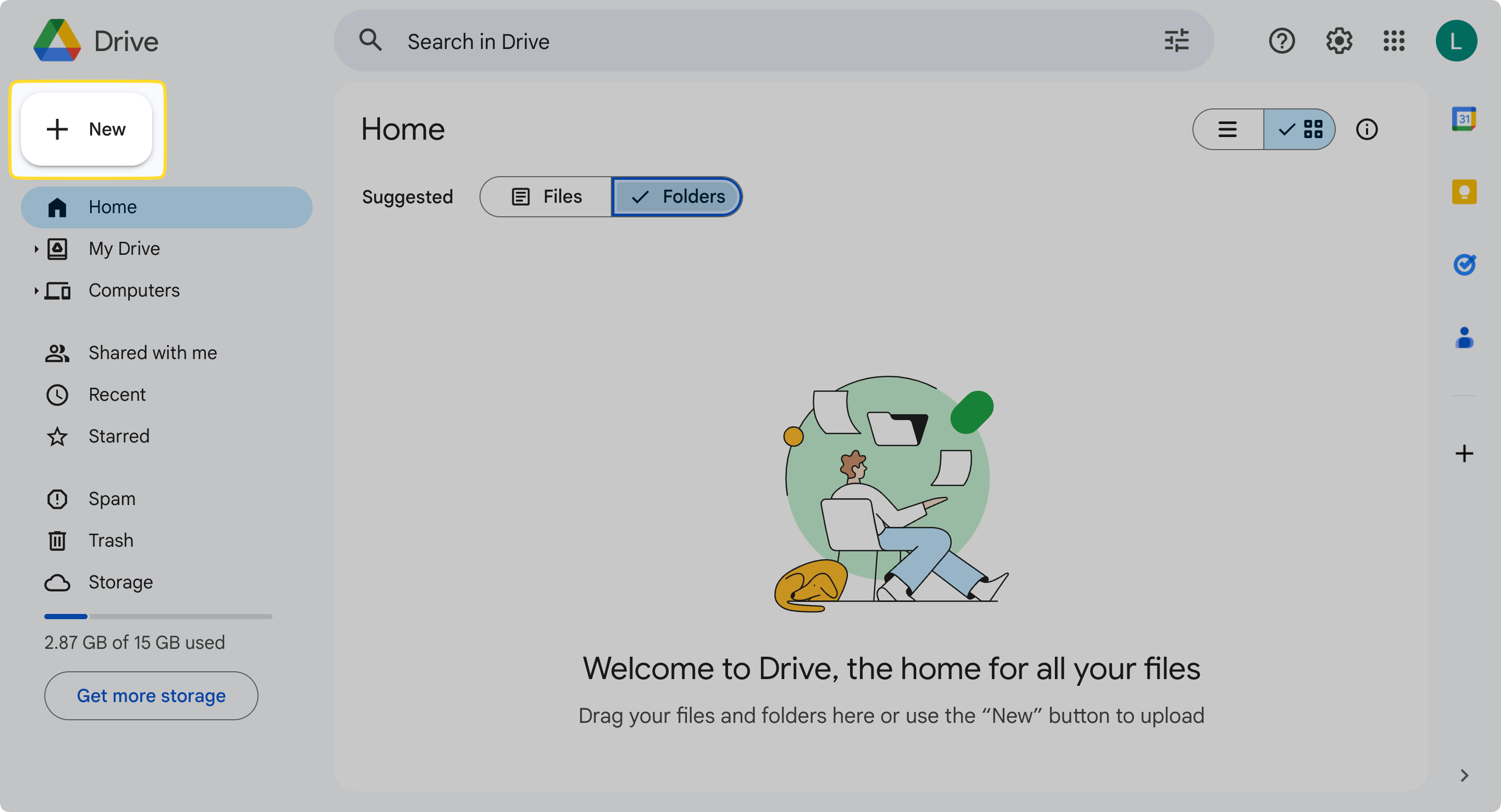1501x812 pixels.
Task: Expand the My Drive tree item
Action: [36, 248]
